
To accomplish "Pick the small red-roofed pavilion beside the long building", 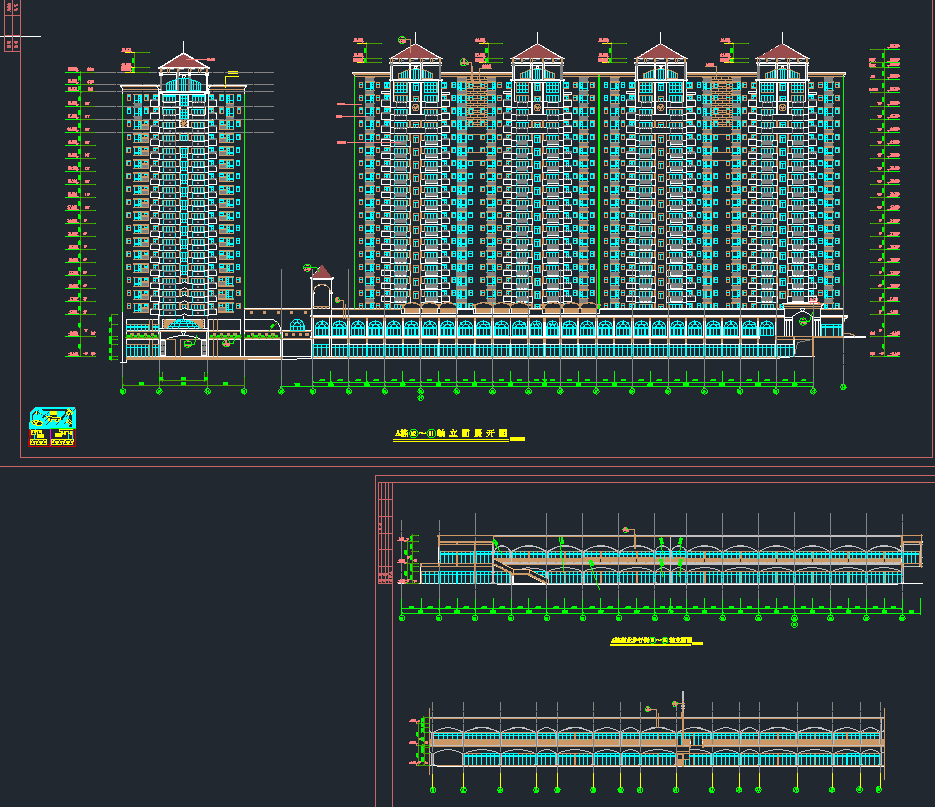I will pyautogui.click(x=321, y=287).
